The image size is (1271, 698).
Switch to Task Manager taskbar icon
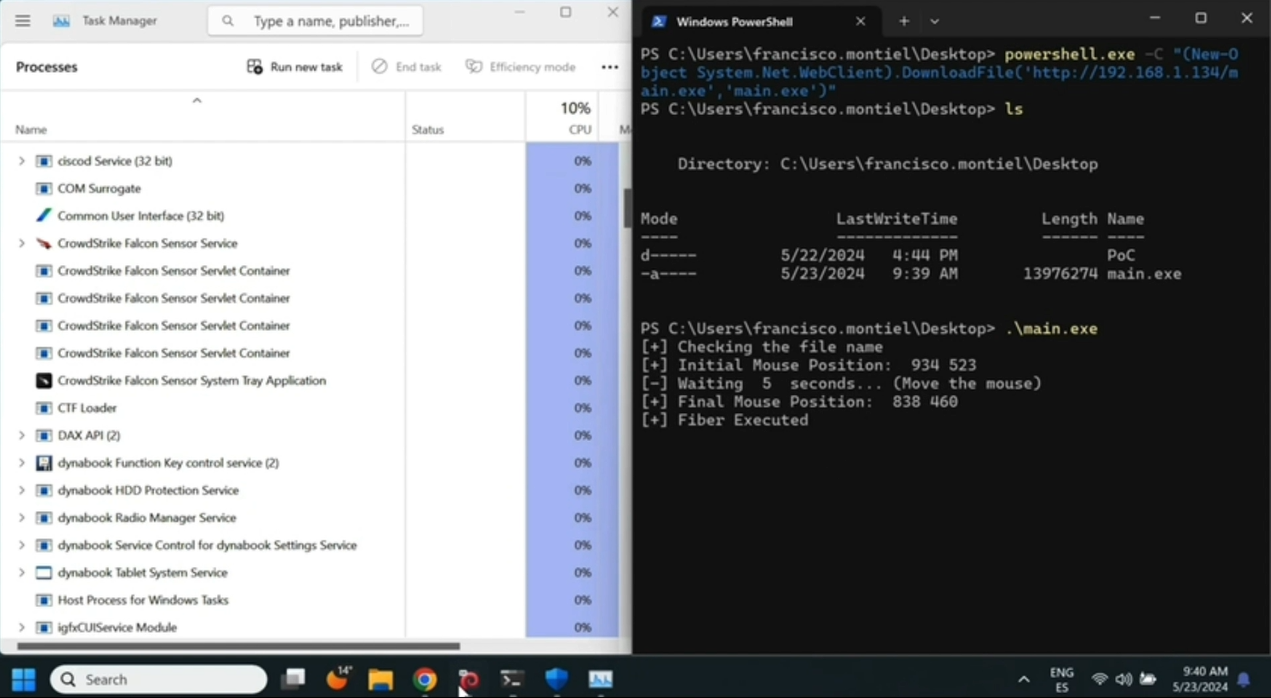pos(600,680)
